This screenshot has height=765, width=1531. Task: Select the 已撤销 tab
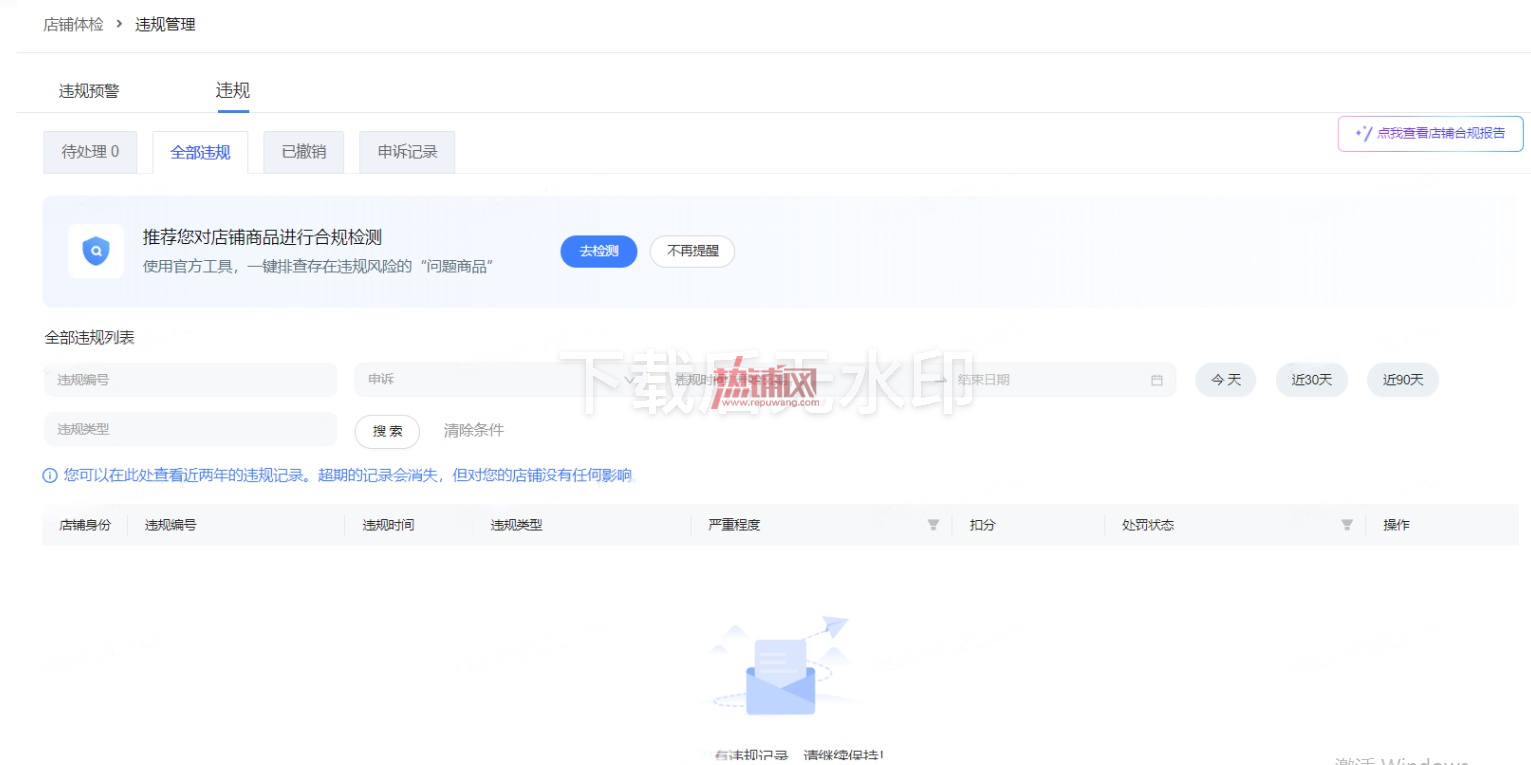click(304, 152)
